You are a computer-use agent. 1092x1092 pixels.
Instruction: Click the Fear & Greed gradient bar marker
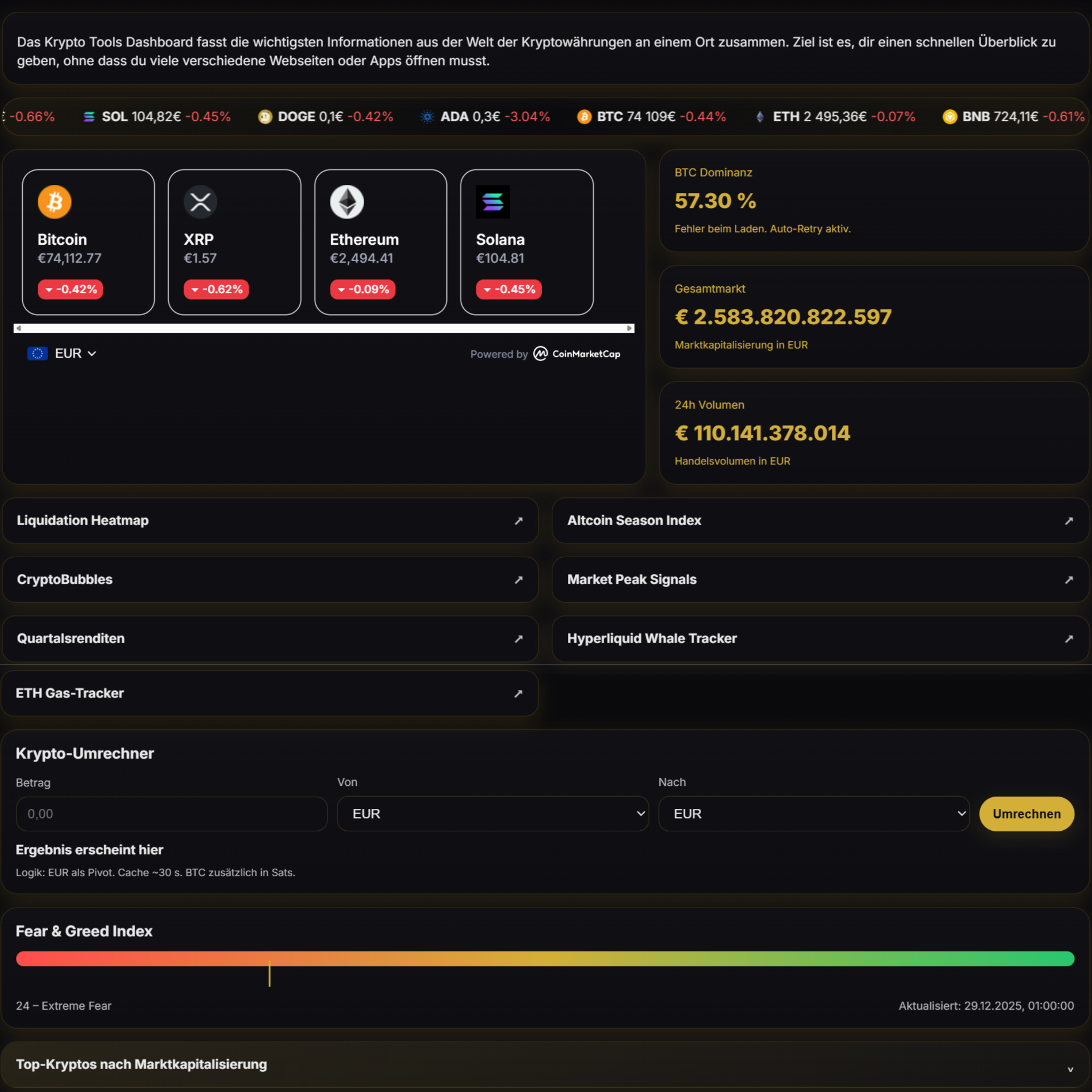pyautogui.click(x=270, y=973)
